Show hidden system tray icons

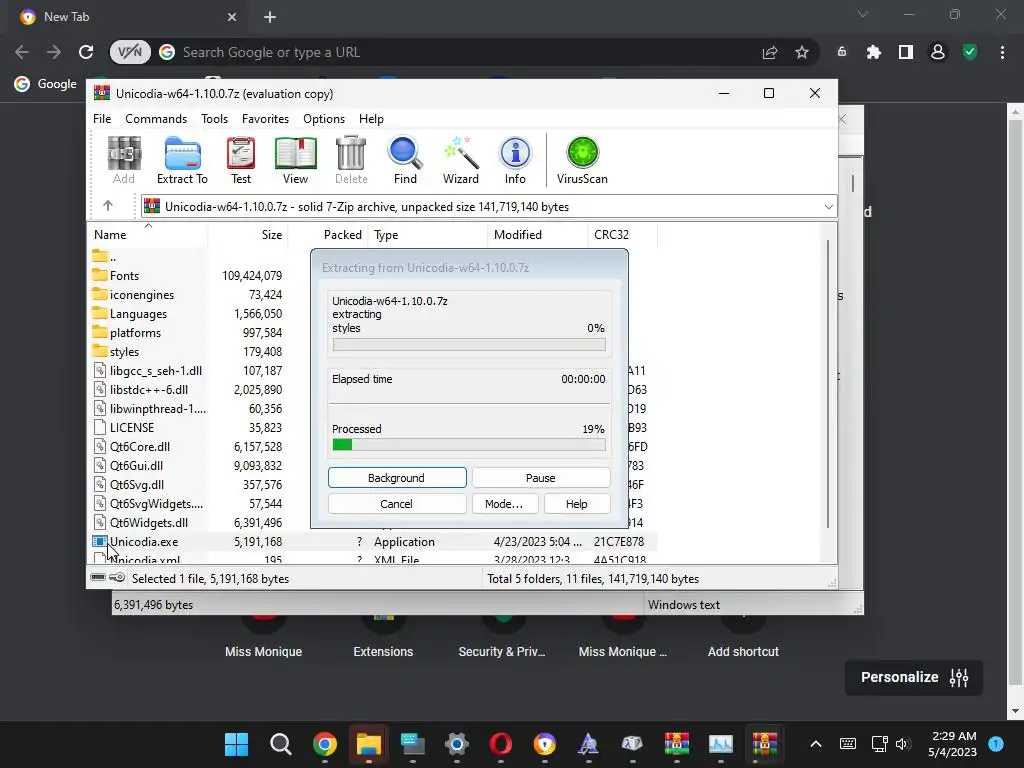816,744
